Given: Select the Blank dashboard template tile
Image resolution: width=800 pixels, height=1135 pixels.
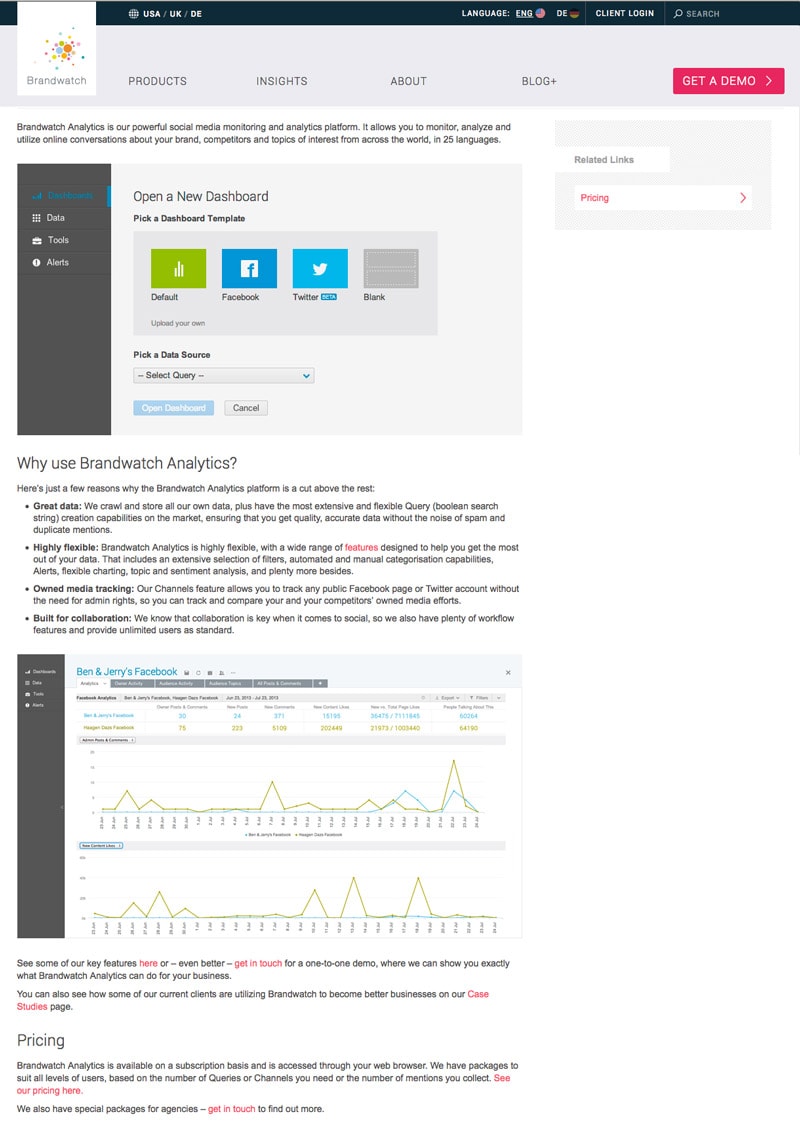Looking at the screenshot, I should pyautogui.click(x=391, y=269).
